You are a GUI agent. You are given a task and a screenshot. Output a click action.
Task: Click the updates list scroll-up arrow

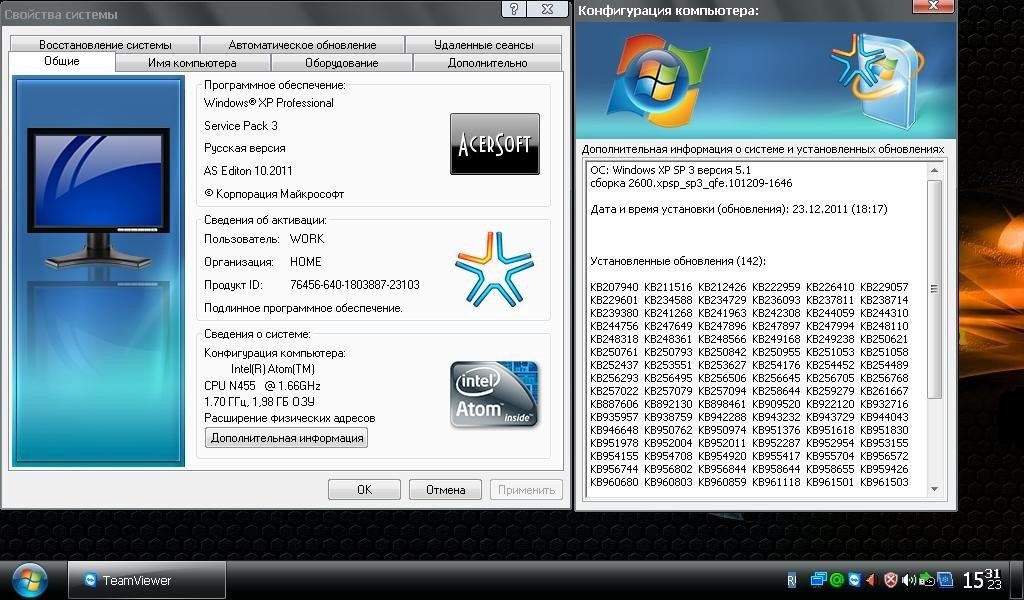(934, 170)
